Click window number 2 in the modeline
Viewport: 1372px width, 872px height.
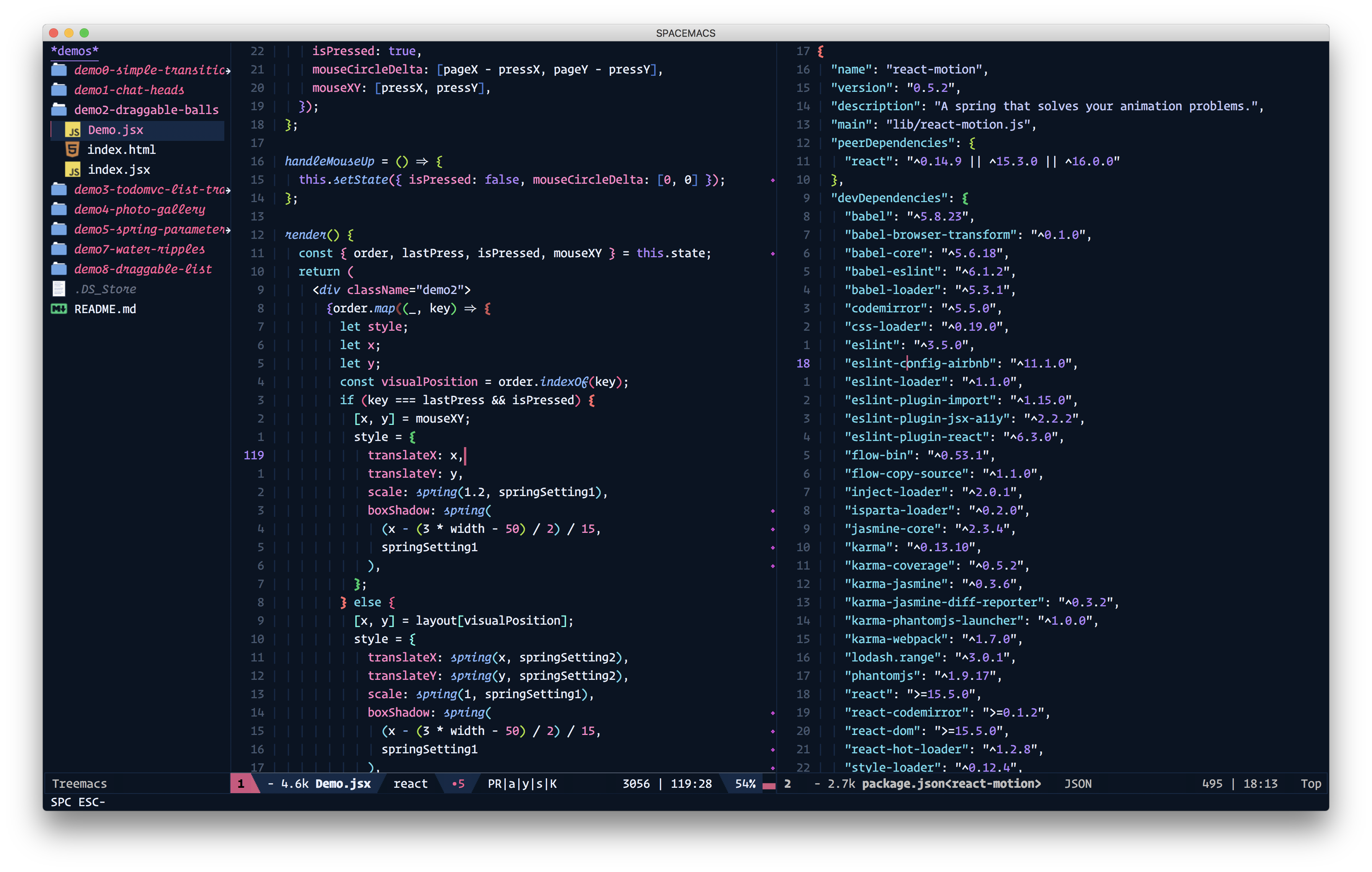pos(787,784)
